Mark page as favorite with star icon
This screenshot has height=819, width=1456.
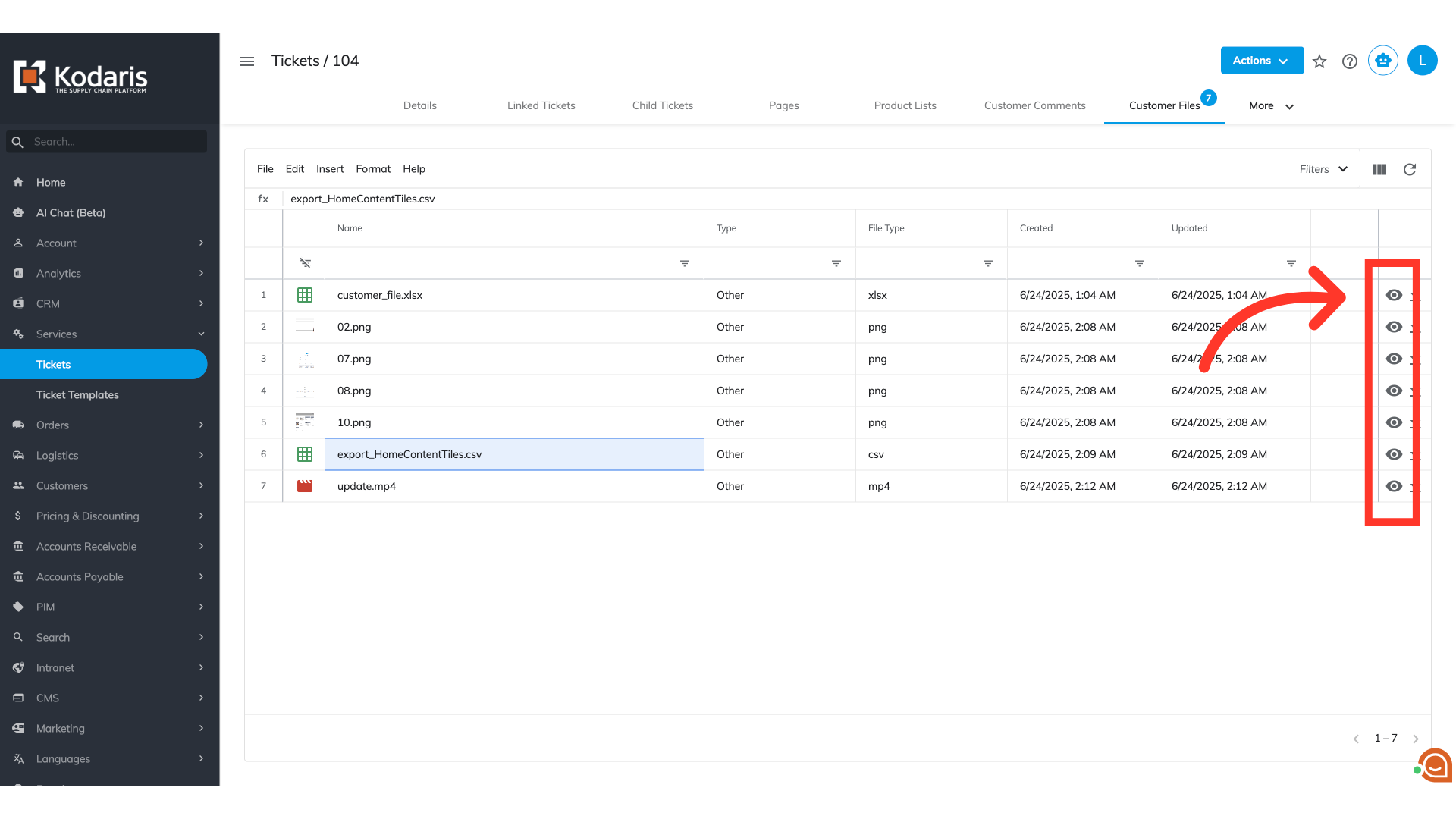click(1319, 61)
